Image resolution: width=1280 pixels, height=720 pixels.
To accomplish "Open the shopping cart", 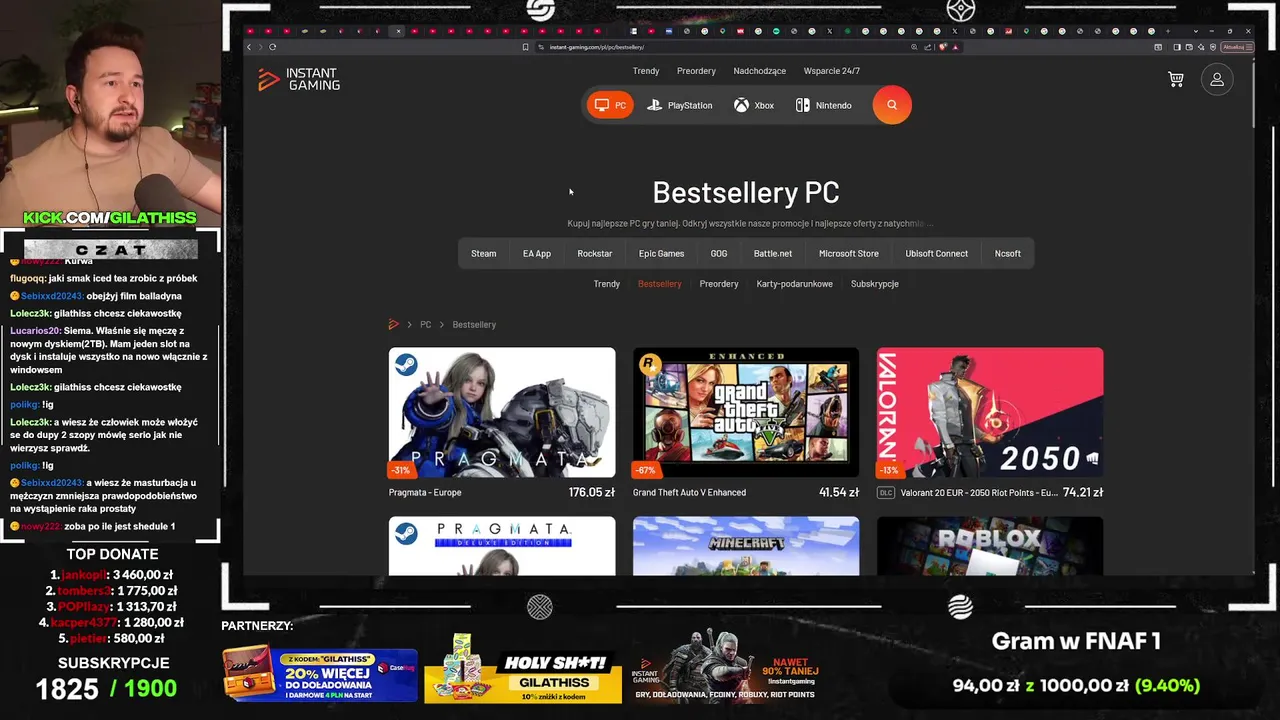I will point(1176,79).
